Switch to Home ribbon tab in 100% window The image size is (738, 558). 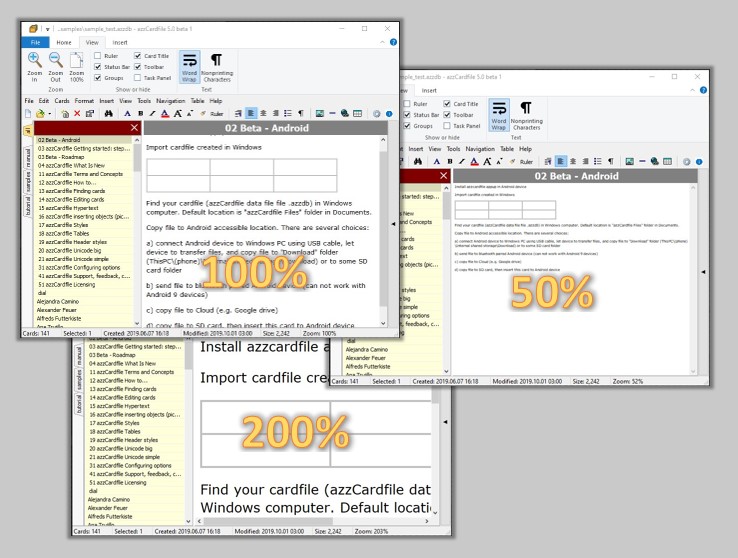tap(64, 42)
